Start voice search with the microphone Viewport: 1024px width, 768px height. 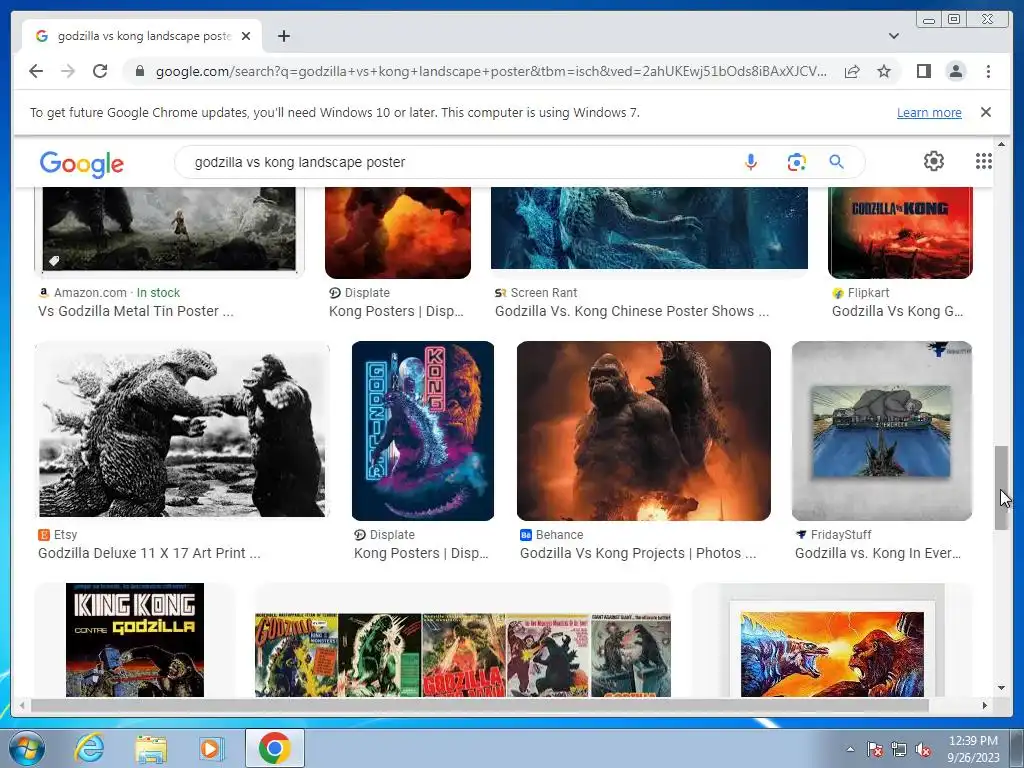pyautogui.click(x=750, y=162)
